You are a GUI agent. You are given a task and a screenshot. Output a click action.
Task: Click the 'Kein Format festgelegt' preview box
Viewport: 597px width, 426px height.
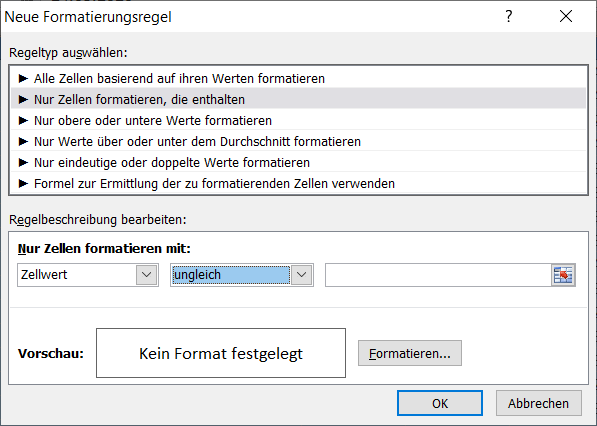(x=221, y=353)
